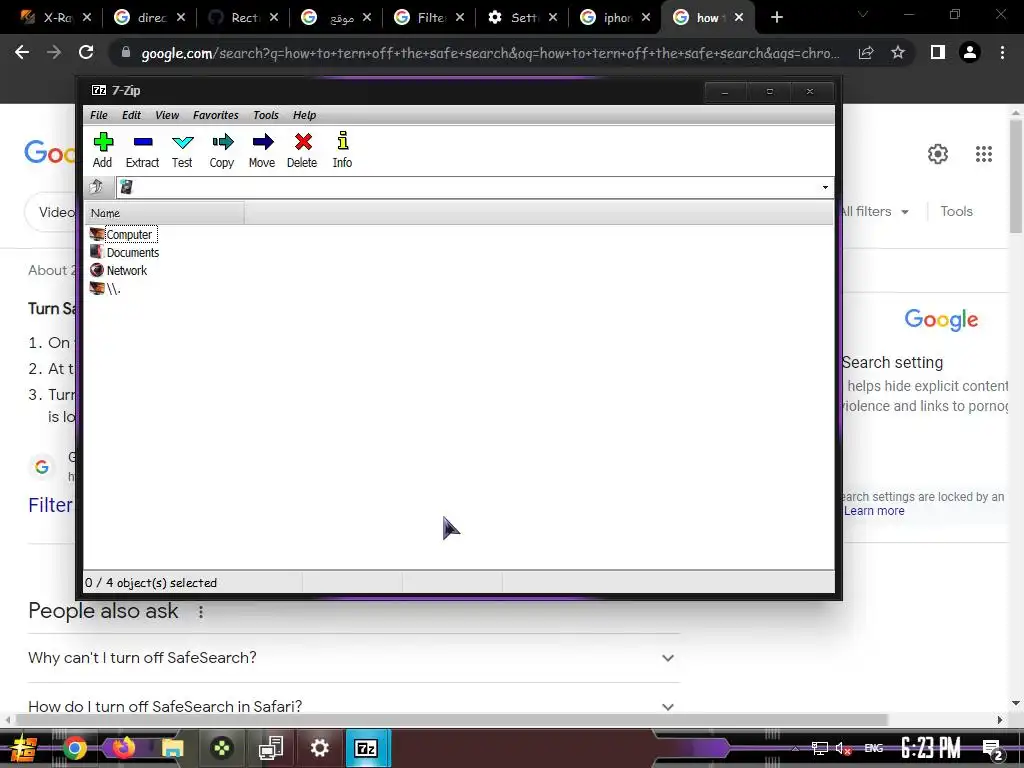Open the Chrome three-dot menu
Image resolution: width=1024 pixels, height=768 pixels.
[x=1002, y=52]
